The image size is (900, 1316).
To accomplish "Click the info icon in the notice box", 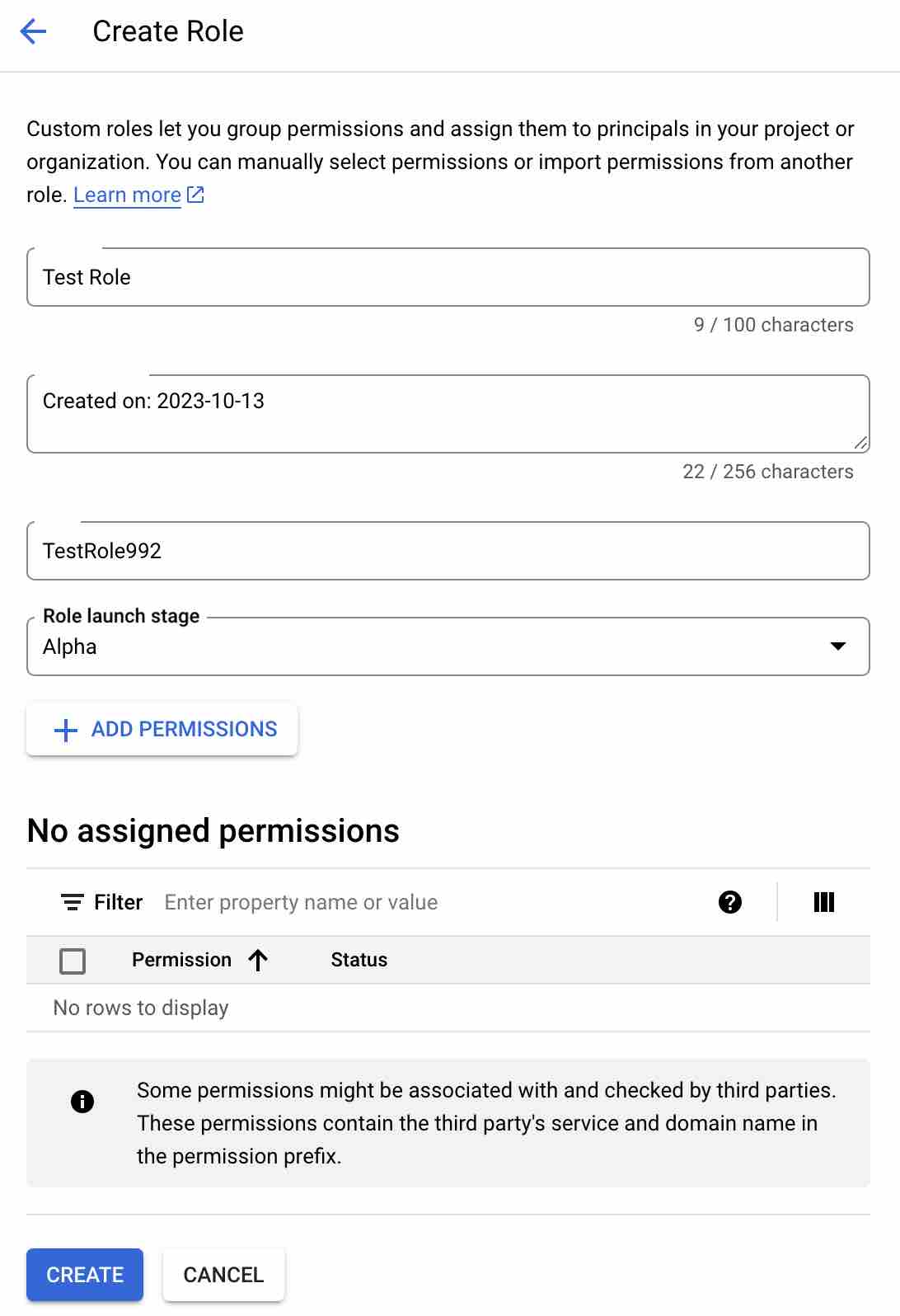I will (x=82, y=1102).
